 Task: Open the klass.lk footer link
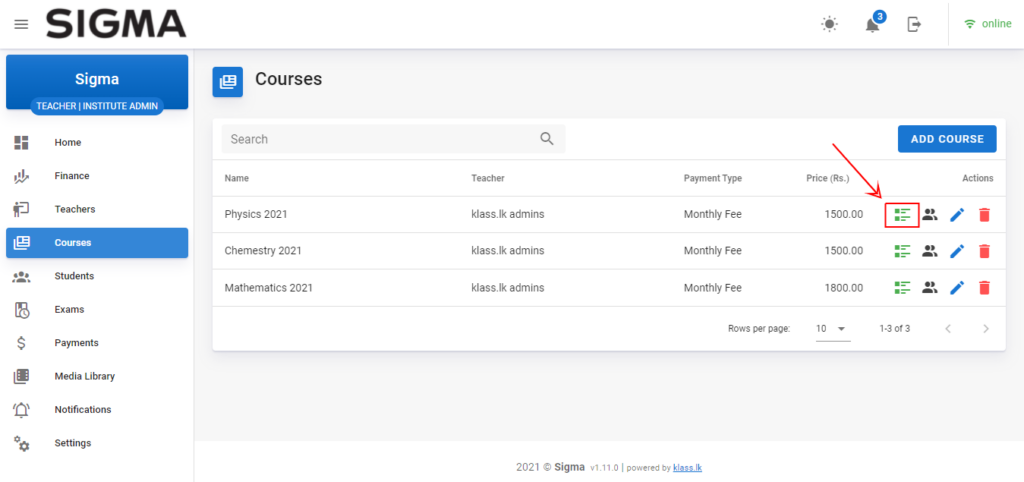point(687,467)
